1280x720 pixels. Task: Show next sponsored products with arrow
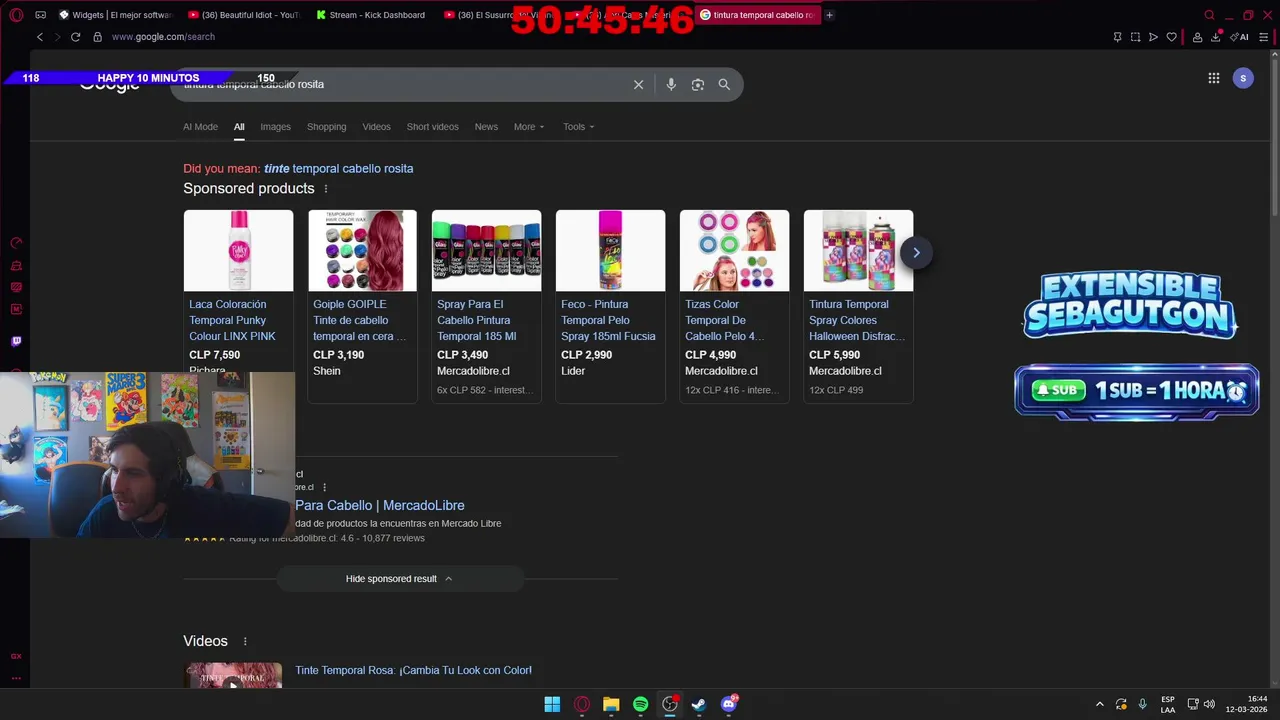(915, 253)
